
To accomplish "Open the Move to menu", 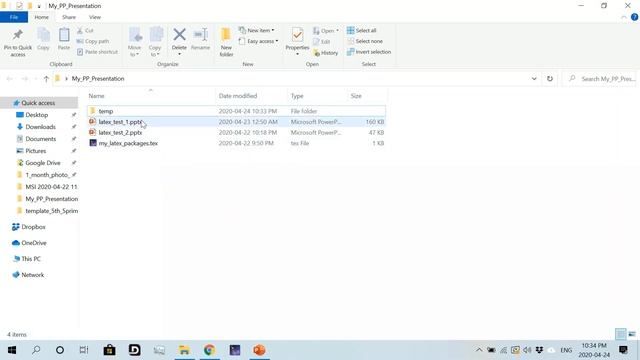I will click(x=134, y=42).
